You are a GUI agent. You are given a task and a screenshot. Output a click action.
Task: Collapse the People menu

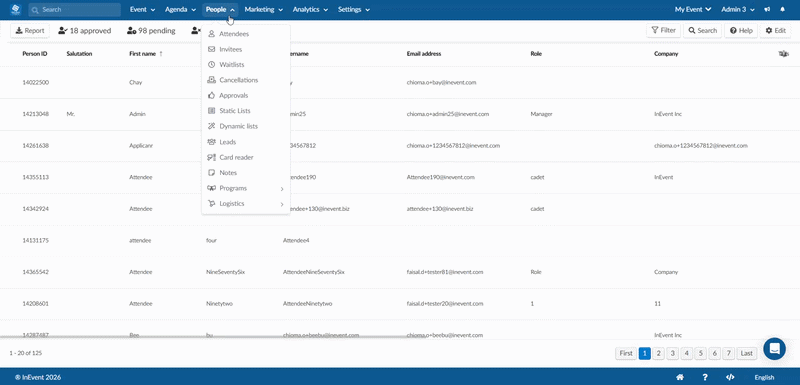coord(220,9)
